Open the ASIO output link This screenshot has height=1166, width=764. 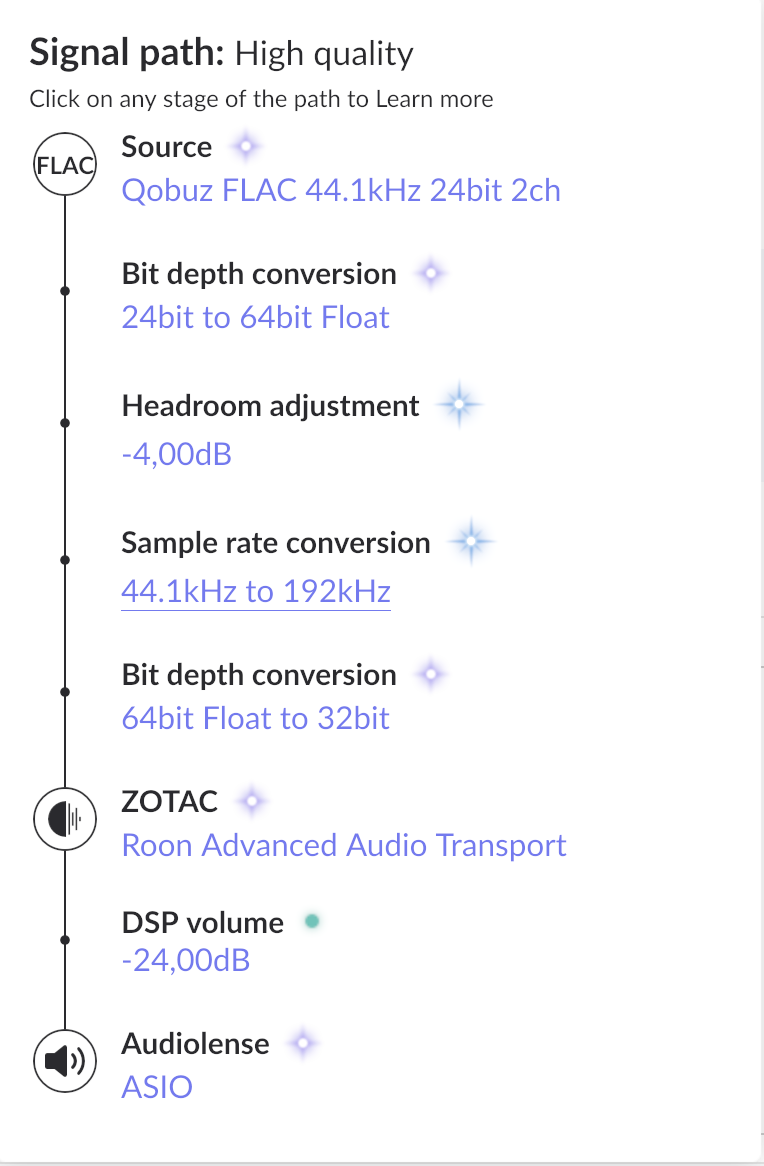[157, 1086]
